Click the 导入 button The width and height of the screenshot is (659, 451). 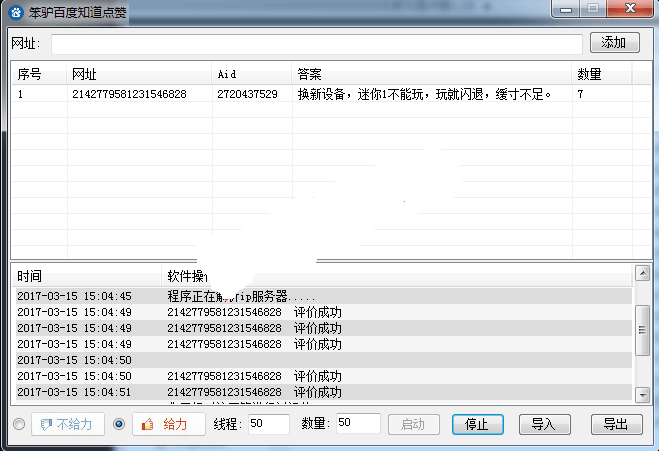pyautogui.click(x=545, y=425)
